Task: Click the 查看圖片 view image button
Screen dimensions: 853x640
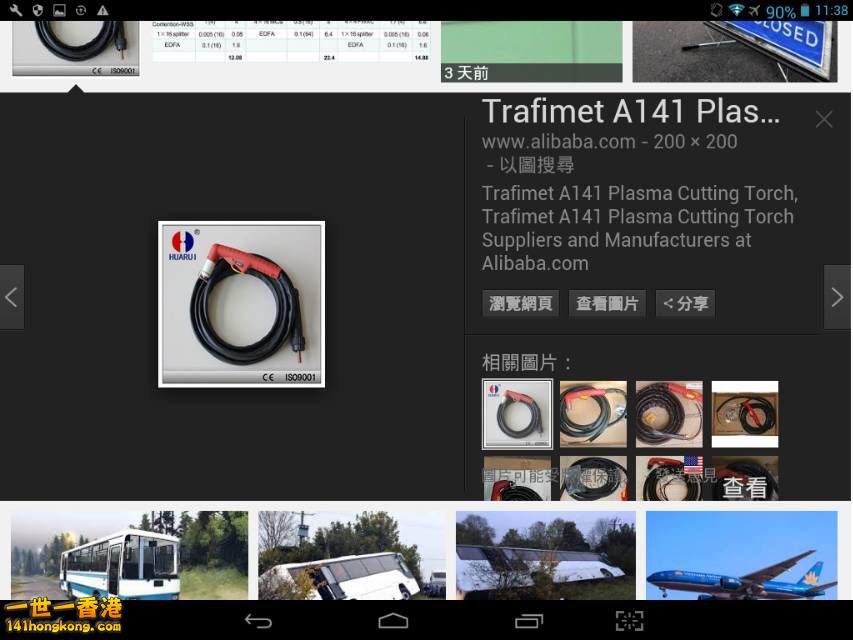Action: point(607,303)
